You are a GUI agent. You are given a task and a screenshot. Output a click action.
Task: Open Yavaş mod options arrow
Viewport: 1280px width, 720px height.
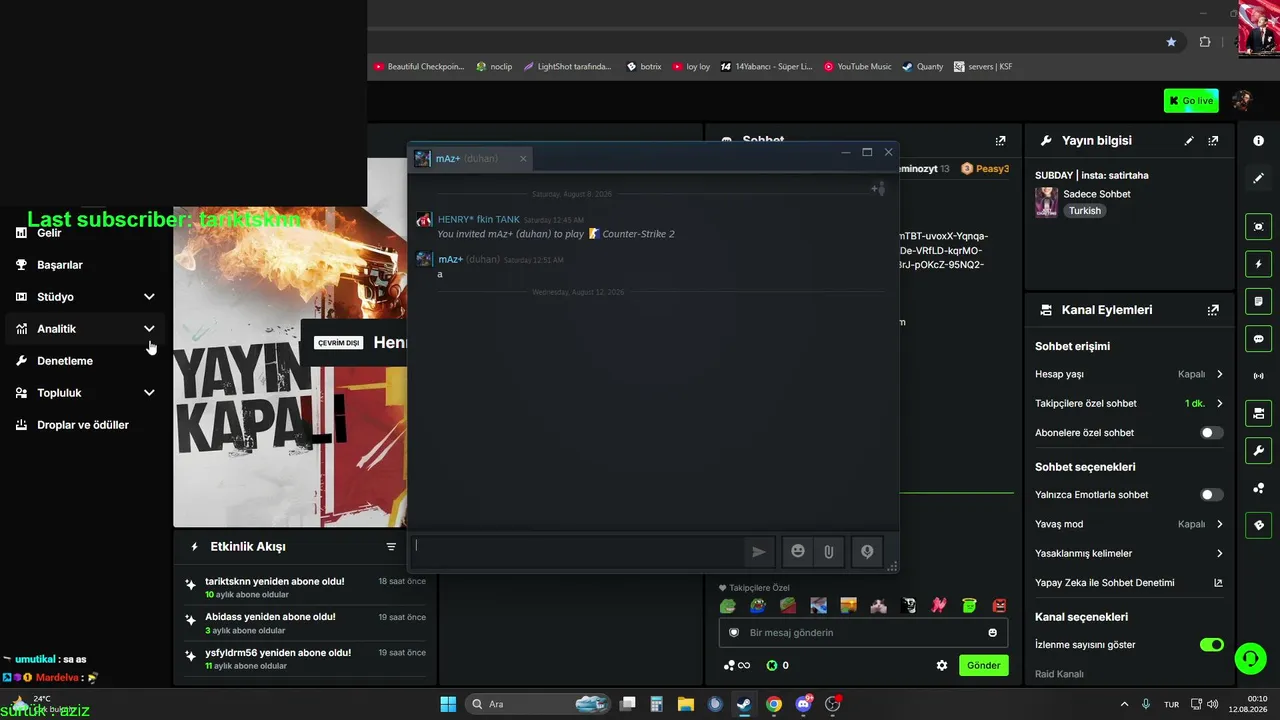tap(1219, 524)
